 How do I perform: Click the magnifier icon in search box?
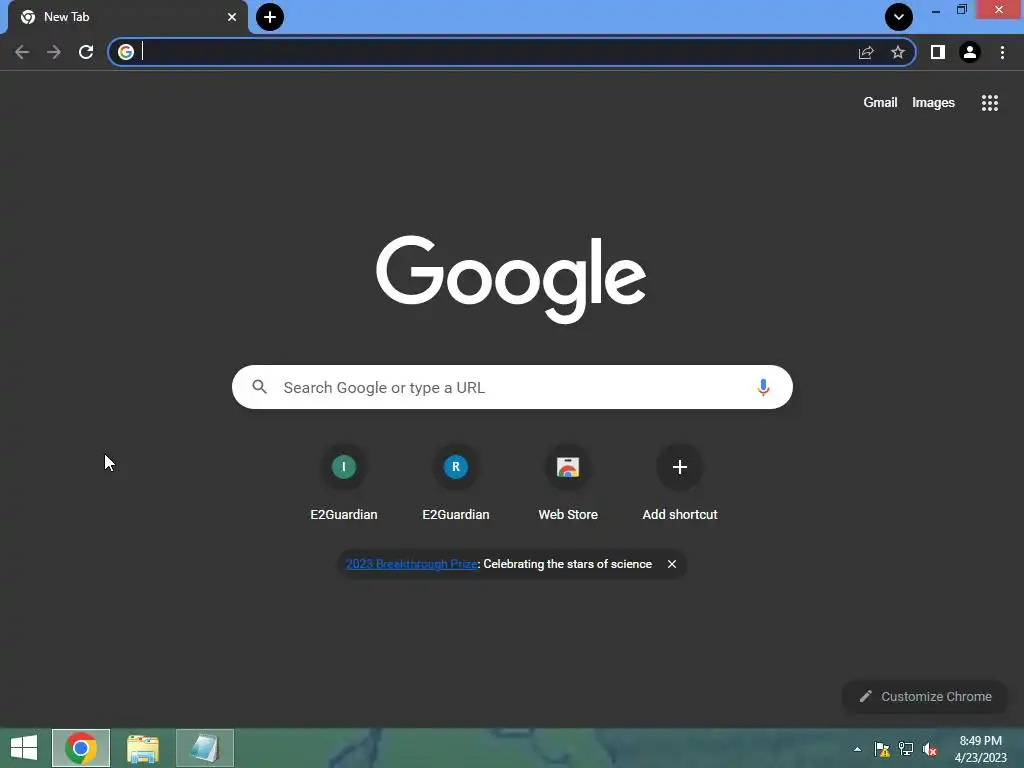pyautogui.click(x=259, y=387)
